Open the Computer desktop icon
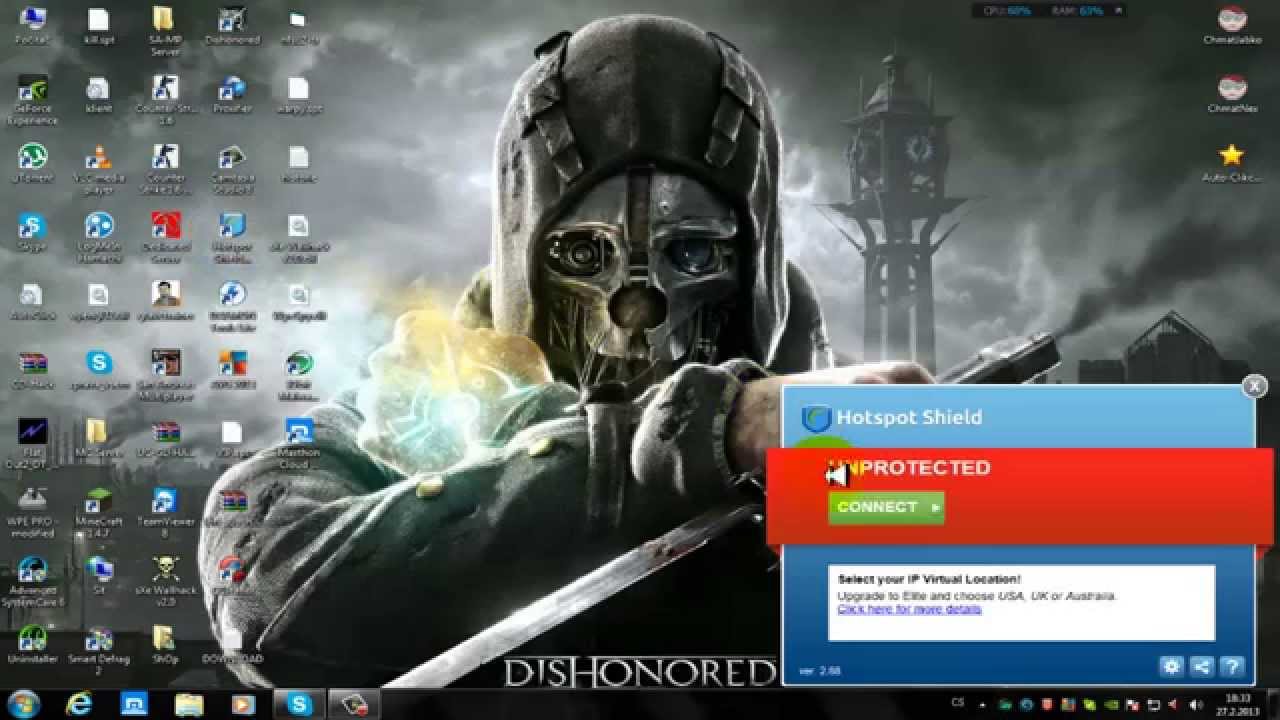 point(32,26)
